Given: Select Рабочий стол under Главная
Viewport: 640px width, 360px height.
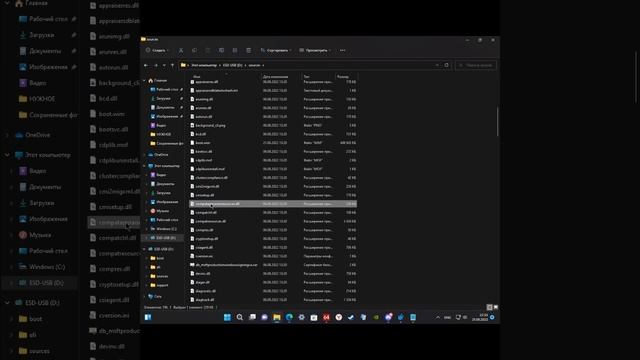Looking at the screenshot, I should [164, 89].
